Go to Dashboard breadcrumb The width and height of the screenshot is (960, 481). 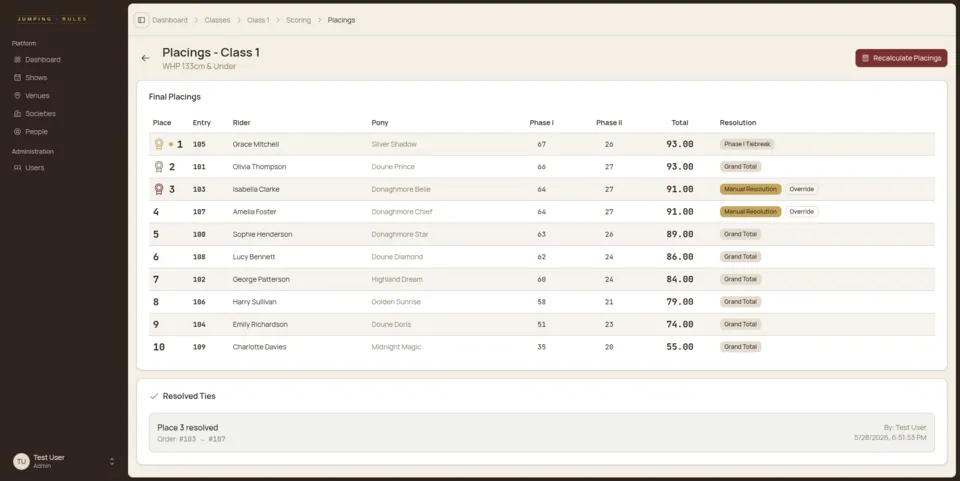click(170, 20)
